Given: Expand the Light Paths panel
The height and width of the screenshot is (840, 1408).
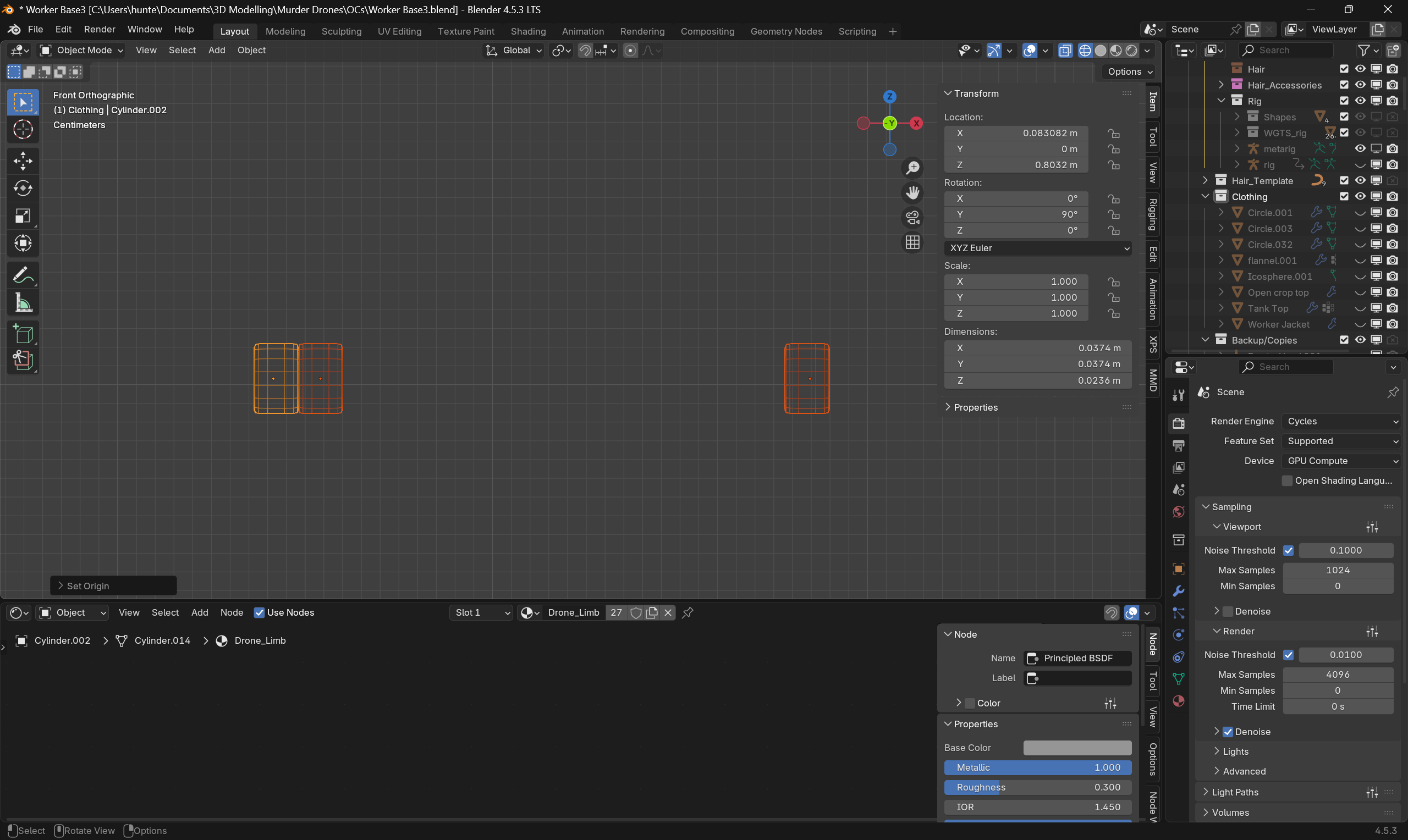Looking at the screenshot, I should (1235, 792).
